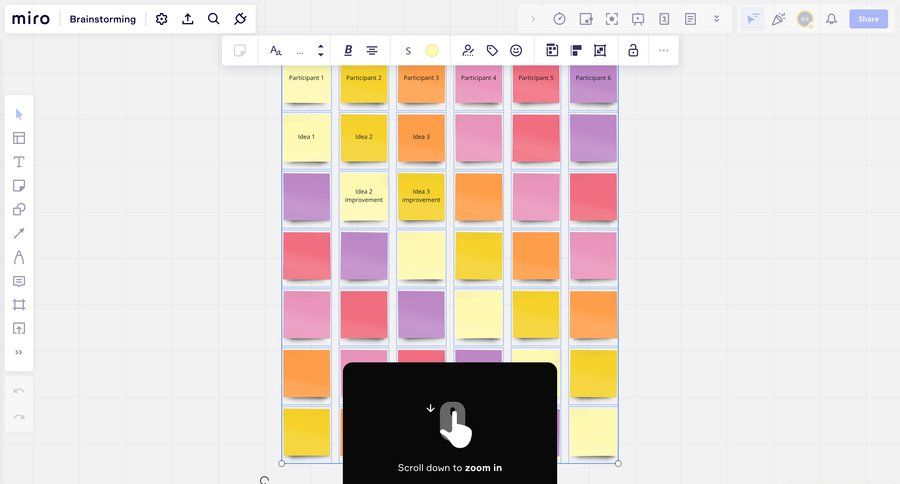900x484 pixels.
Task: Toggle bold formatting
Action: click(348, 51)
